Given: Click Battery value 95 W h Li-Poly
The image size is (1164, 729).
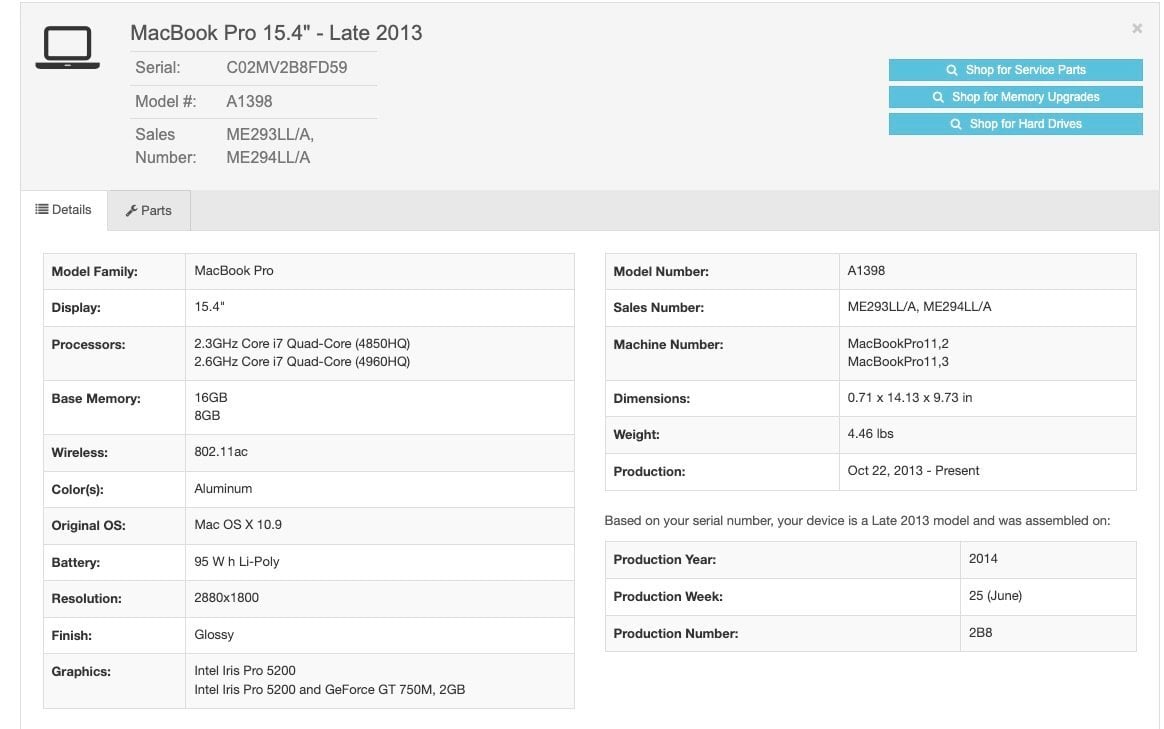Looking at the screenshot, I should coord(237,562).
